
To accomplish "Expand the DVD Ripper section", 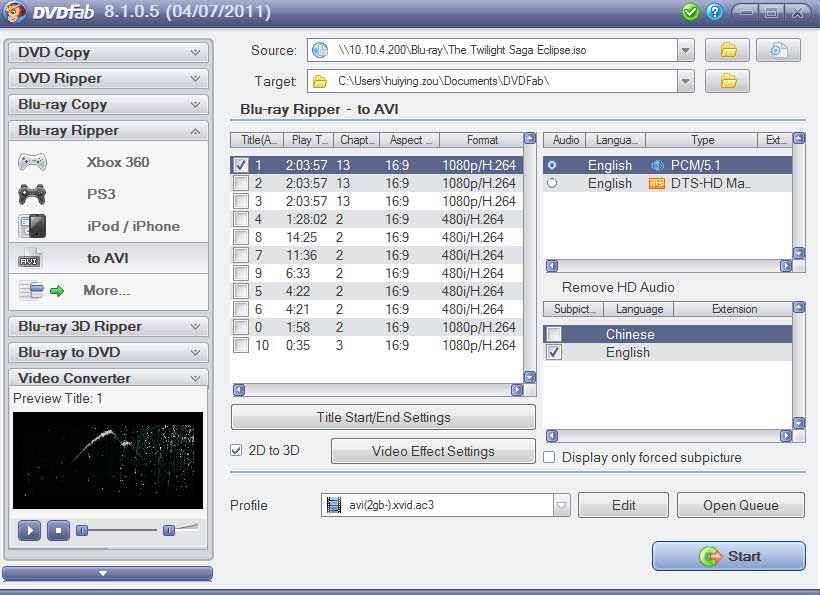I will click(108, 78).
